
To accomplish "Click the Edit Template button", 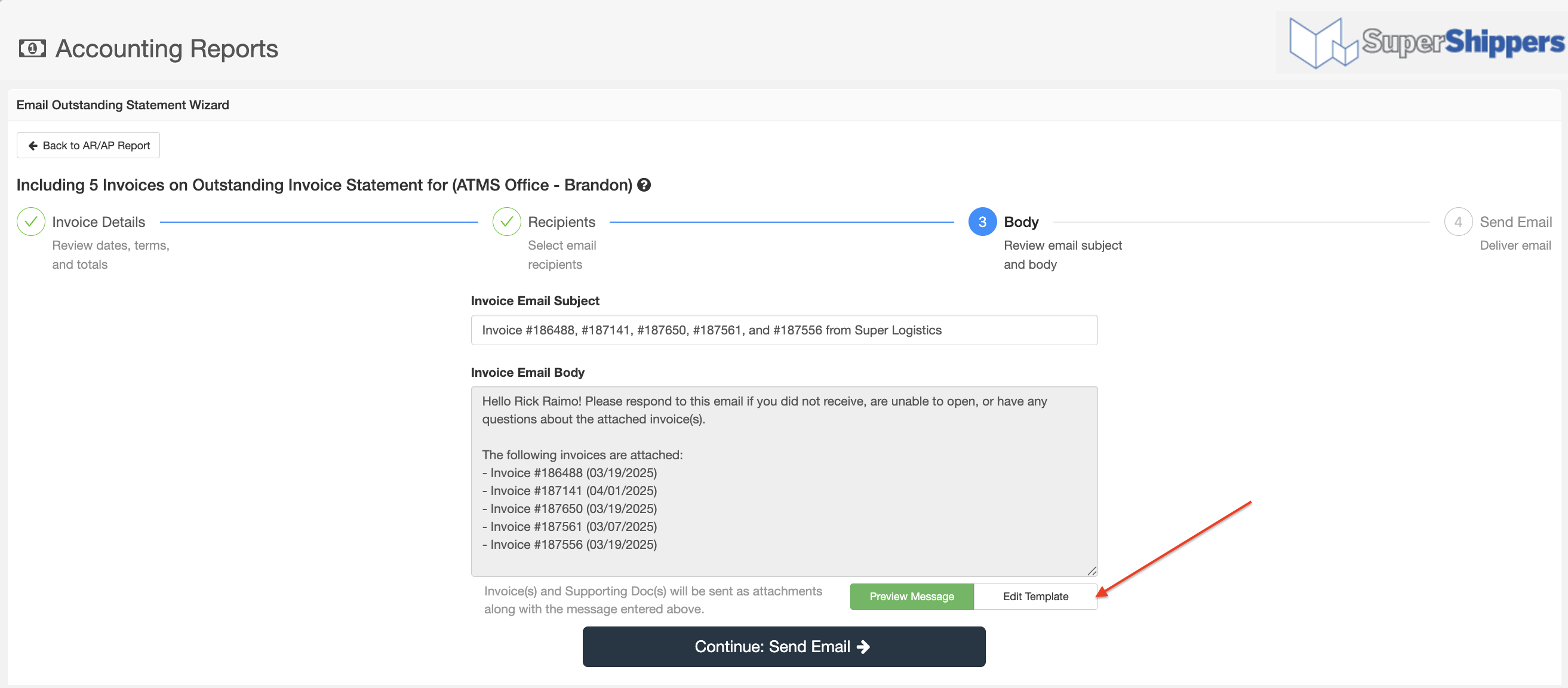I will pyautogui.click(x=1035, y=596).
